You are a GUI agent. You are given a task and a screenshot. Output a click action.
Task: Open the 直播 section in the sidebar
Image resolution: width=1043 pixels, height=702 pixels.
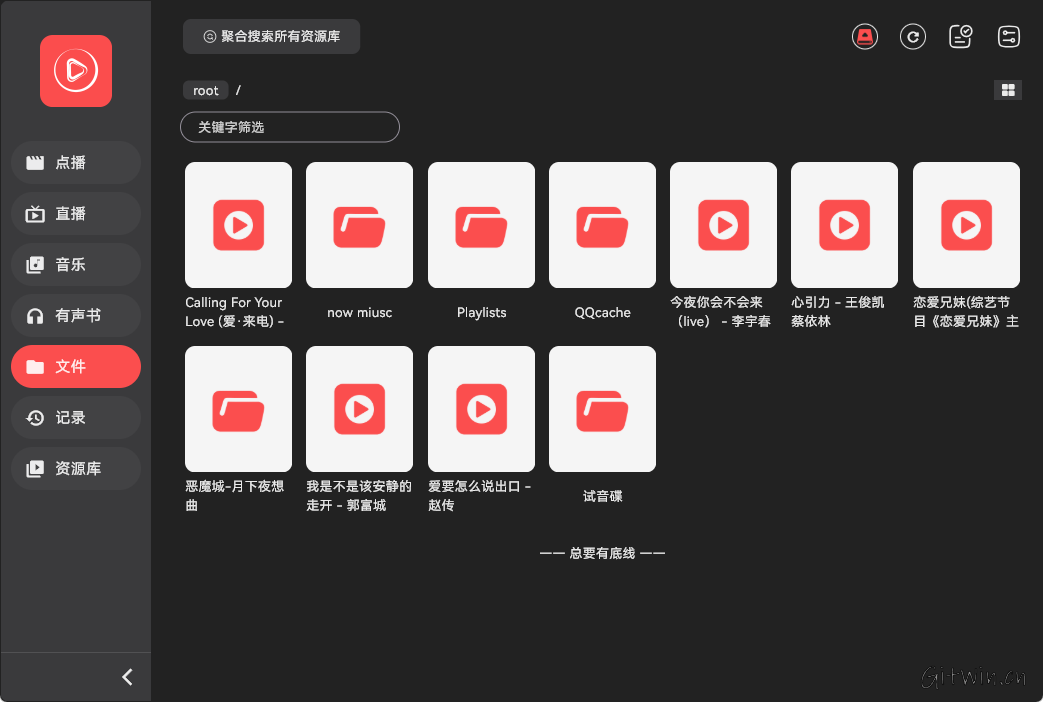(75, 213)
